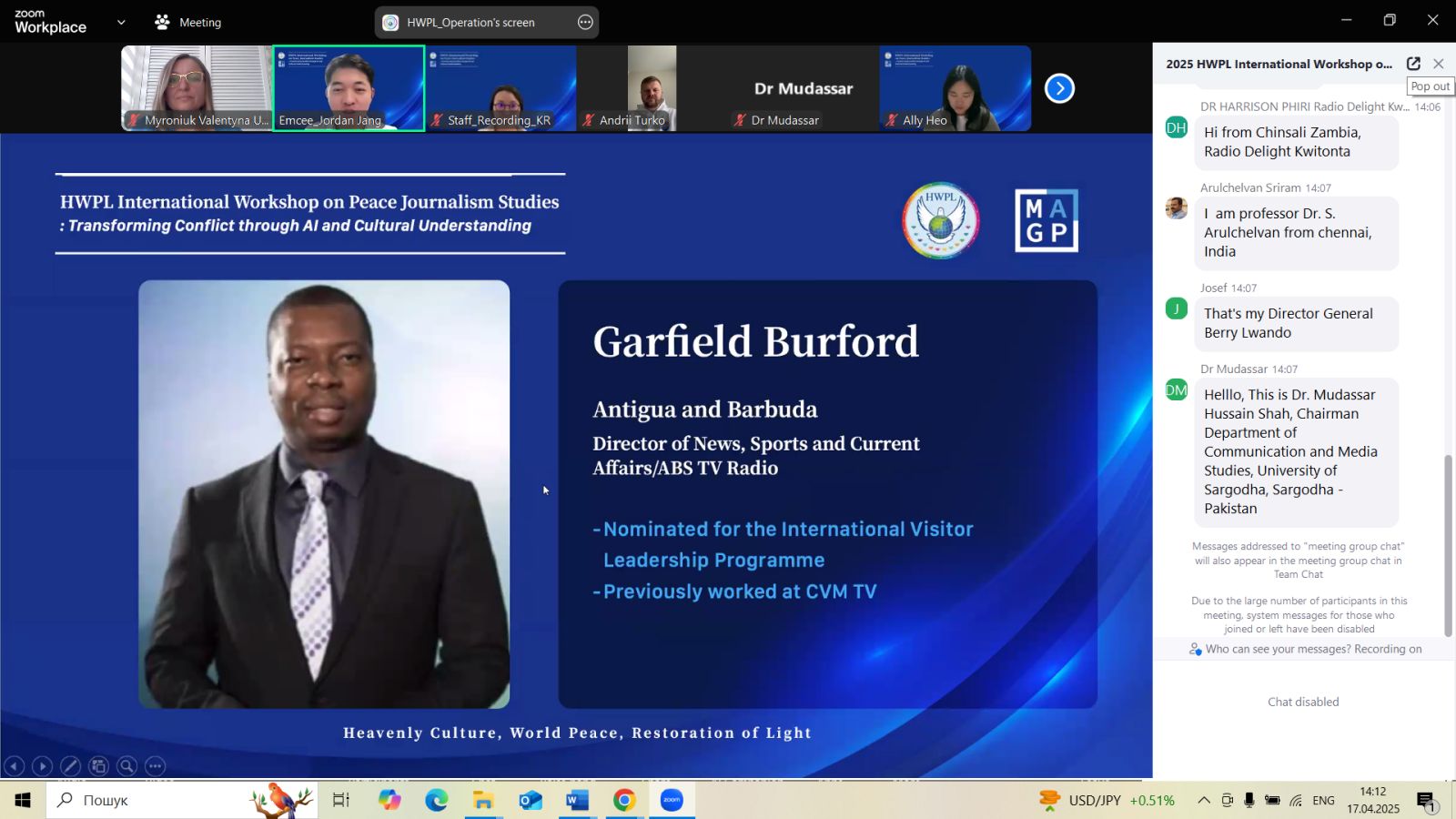This screenshot has height=819, width=1456.
Task: Select Dr Mudassar participant tile
Action: [804, 88]
